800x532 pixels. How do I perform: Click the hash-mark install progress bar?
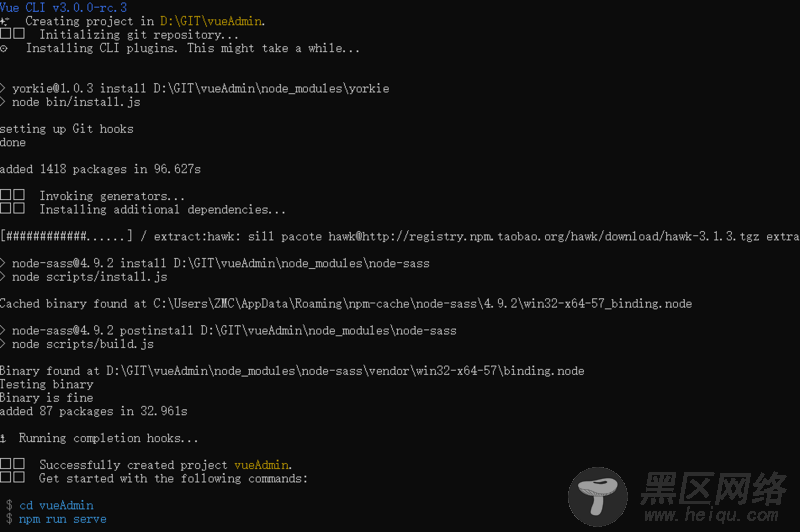[66, 236]
